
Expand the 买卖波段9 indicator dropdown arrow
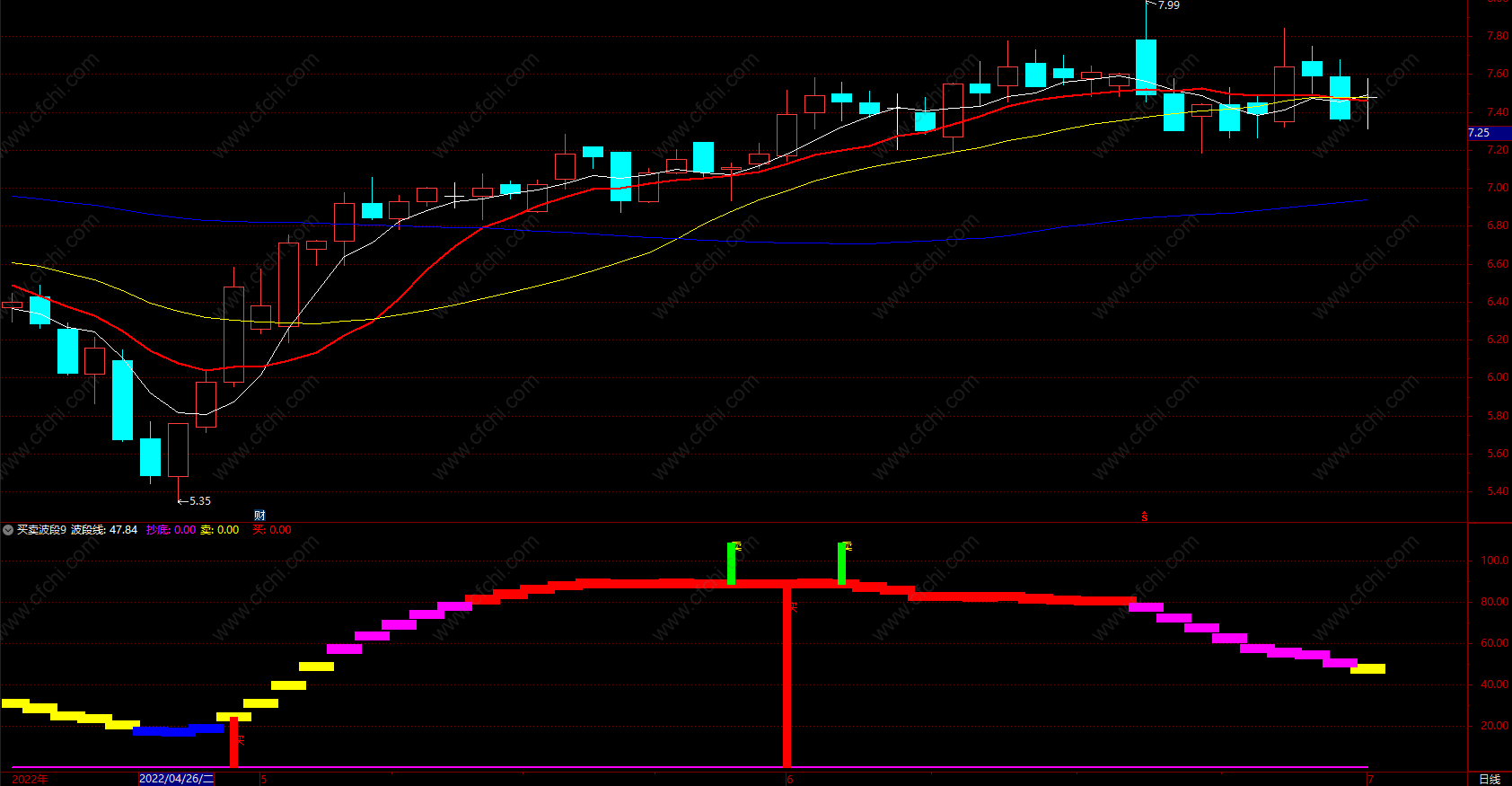coord(8,530)
